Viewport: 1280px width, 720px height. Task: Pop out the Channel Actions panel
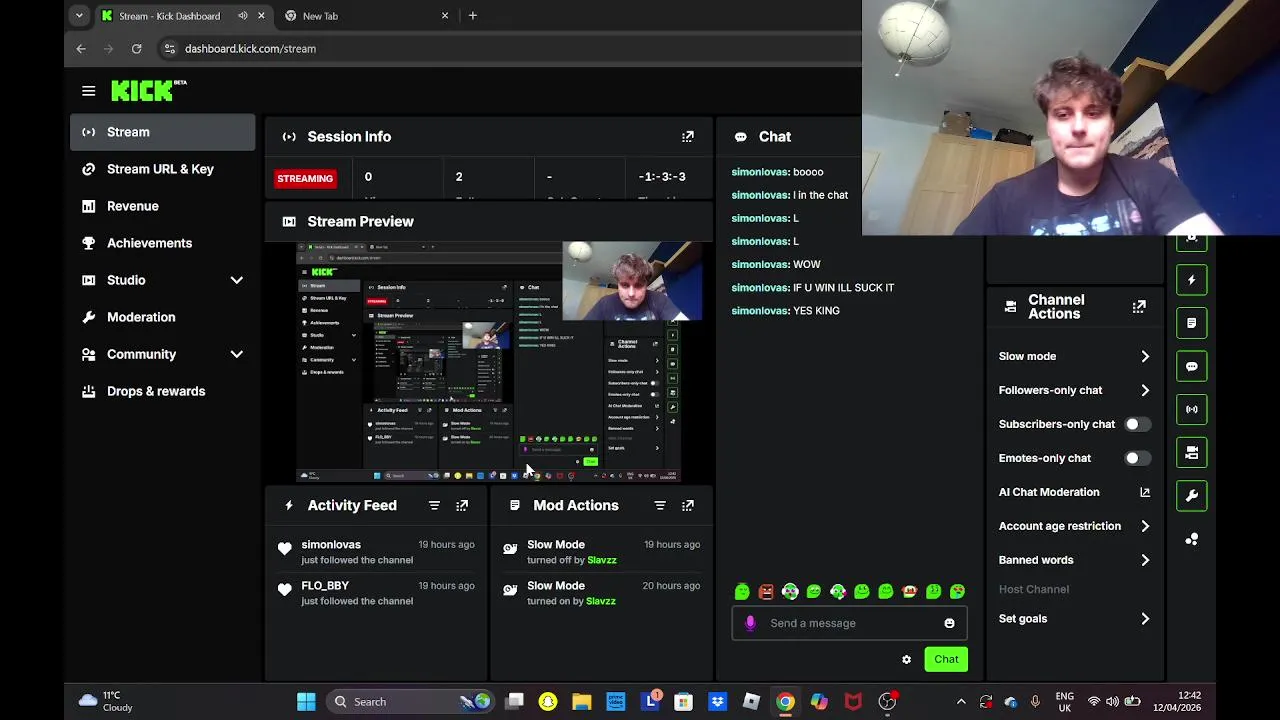tap(1139, 307)
